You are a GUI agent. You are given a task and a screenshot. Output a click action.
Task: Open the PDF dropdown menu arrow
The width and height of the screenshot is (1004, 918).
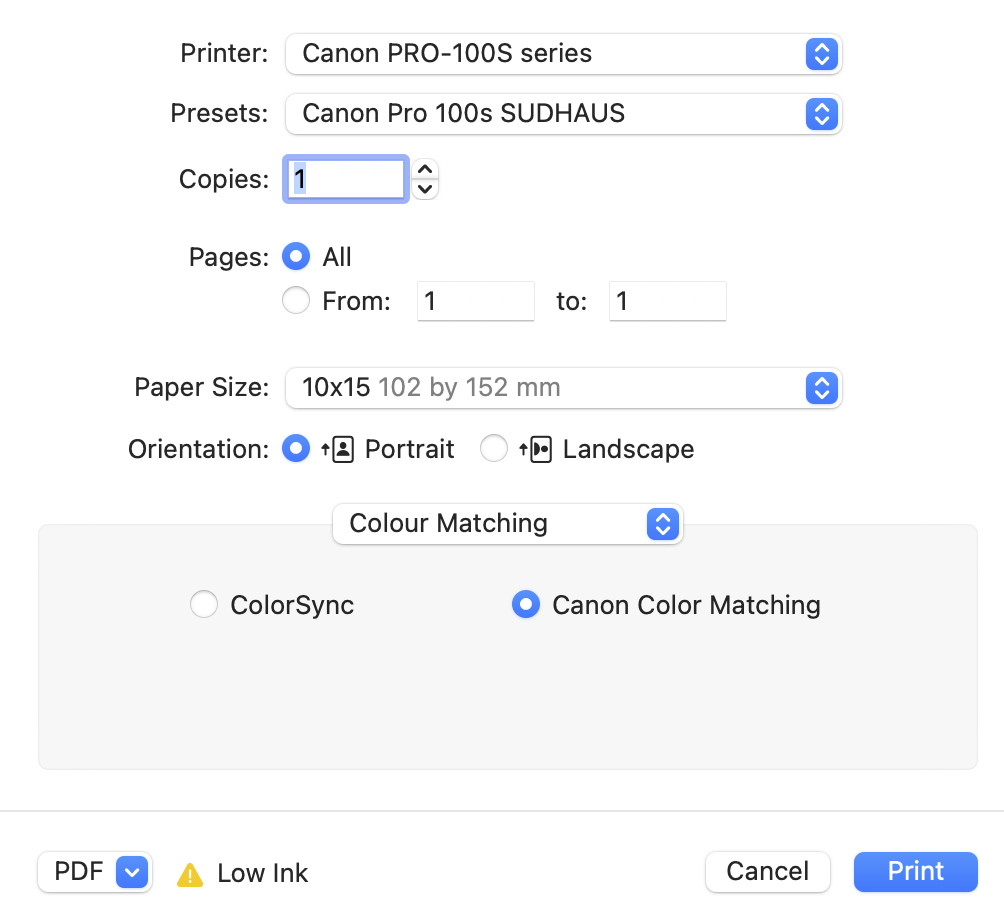(132, 872)
